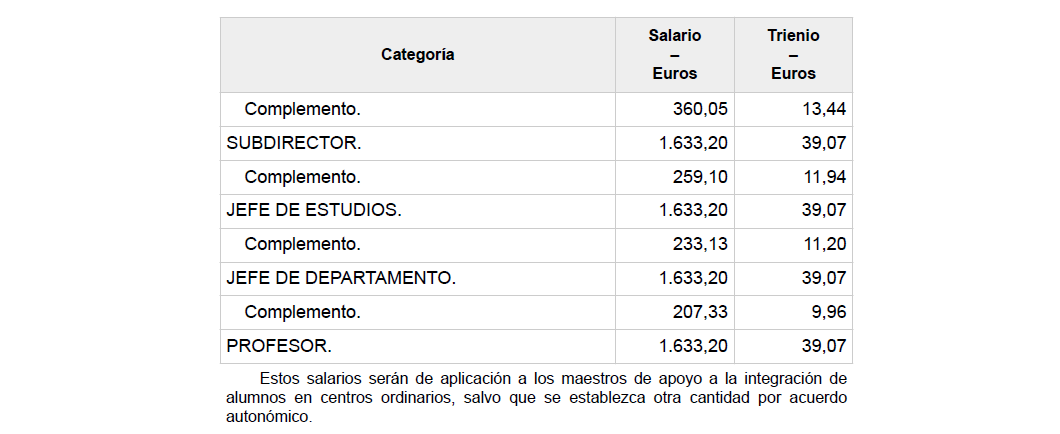Click the salary value 259,10
Viewport: 1060px width, 434px height.
tap(701, 177)
